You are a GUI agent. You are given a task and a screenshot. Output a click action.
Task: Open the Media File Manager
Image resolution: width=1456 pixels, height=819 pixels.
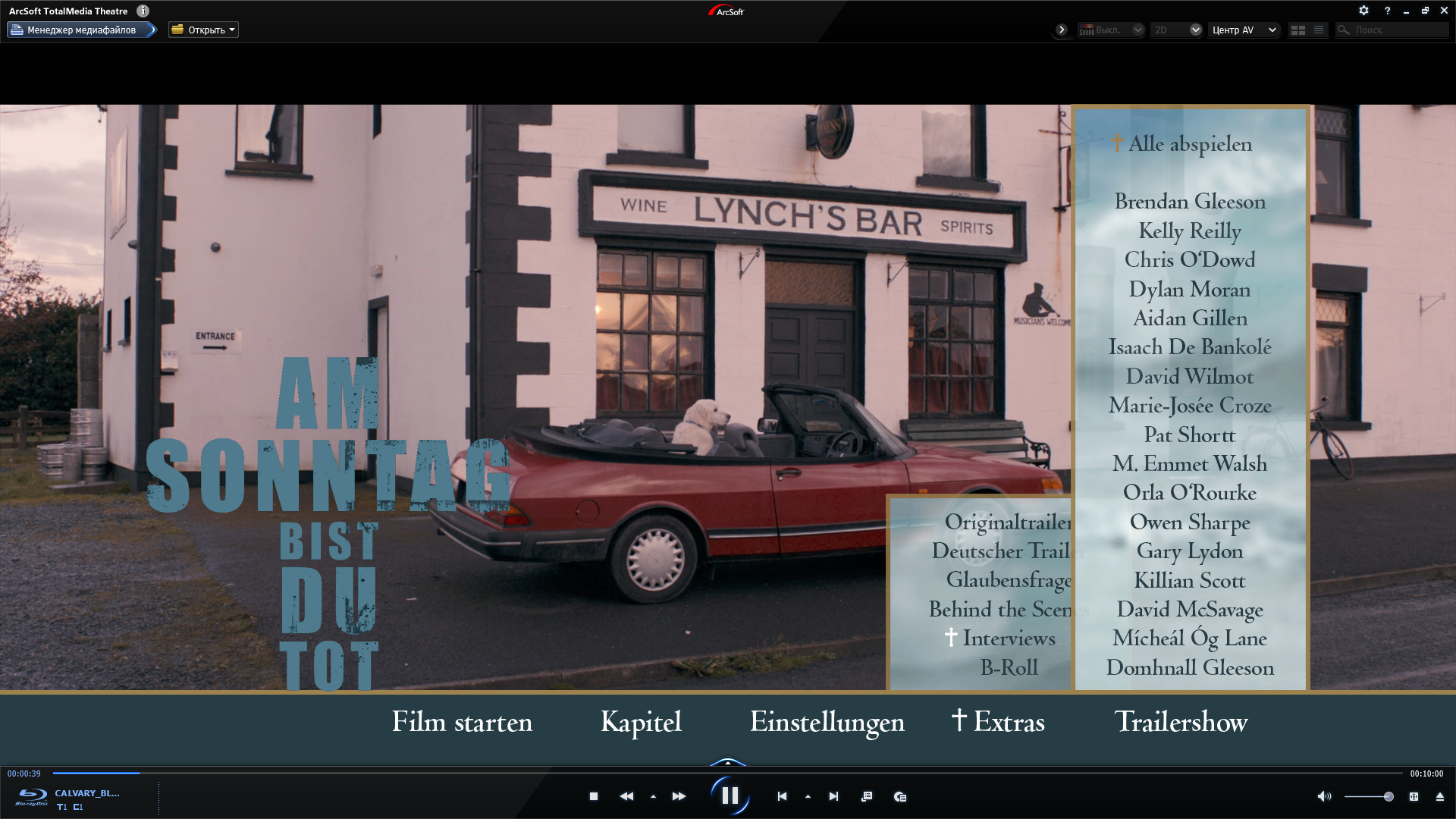click(82, 30)
